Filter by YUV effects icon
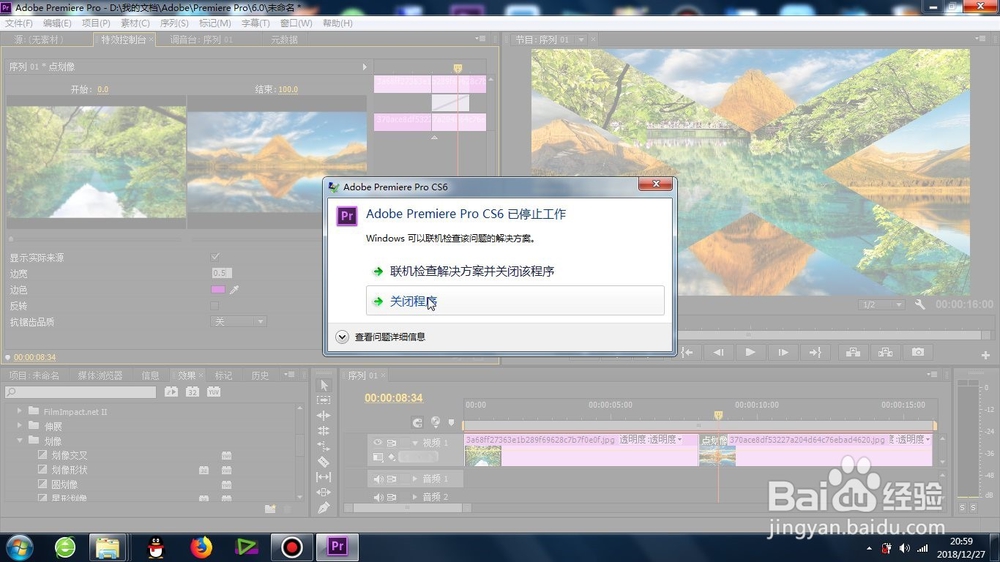1000x562 pixels. click(x=213, y=392)
